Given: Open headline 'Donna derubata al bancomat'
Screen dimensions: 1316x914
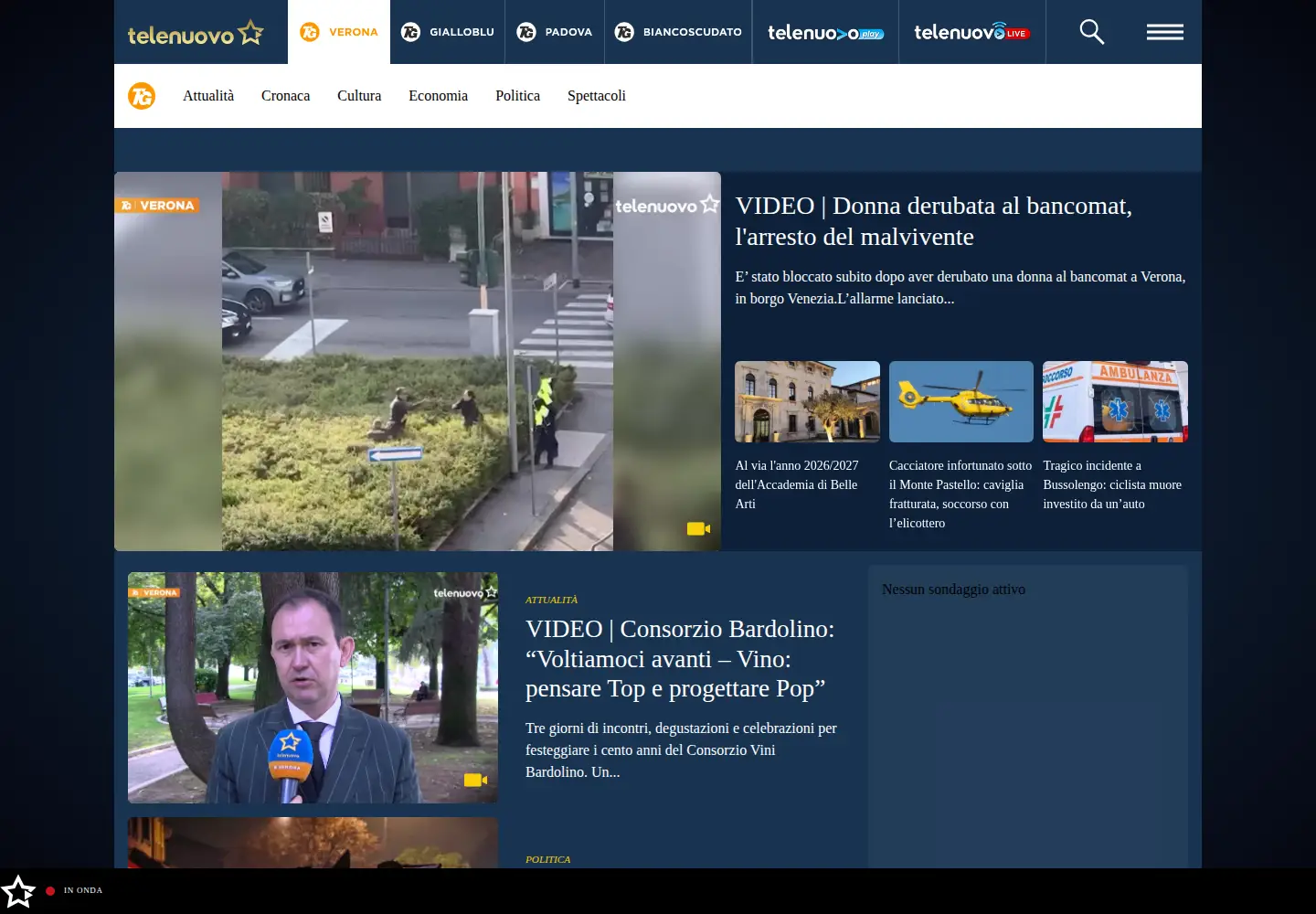Looking at the screenshot, I should click(934, 221).
